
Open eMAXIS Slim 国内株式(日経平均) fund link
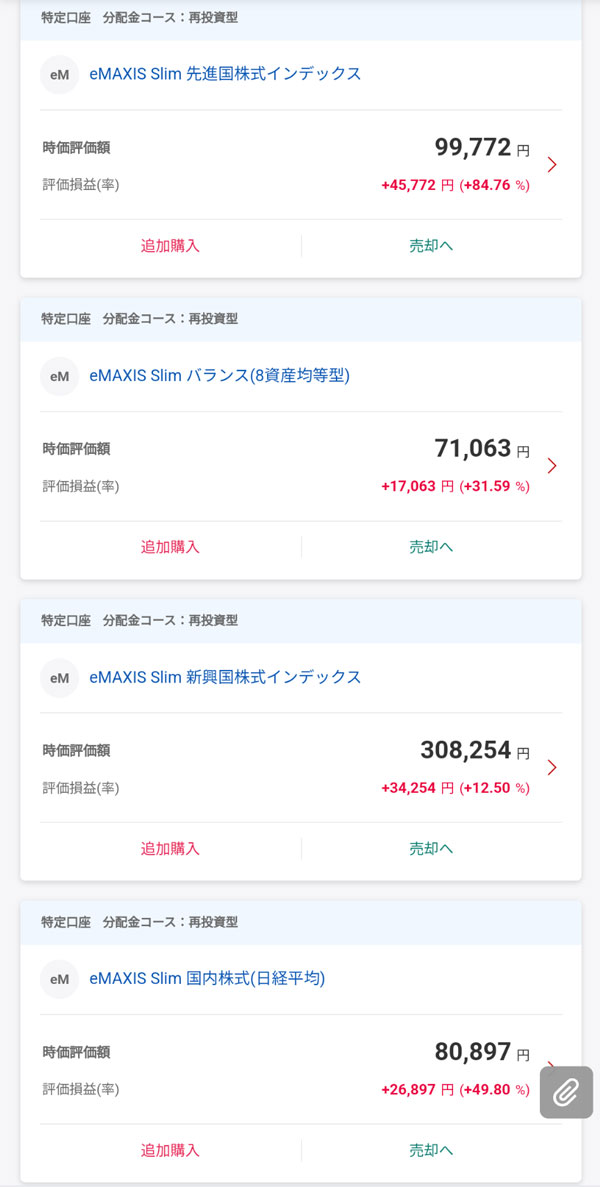[x=207, y=979]
